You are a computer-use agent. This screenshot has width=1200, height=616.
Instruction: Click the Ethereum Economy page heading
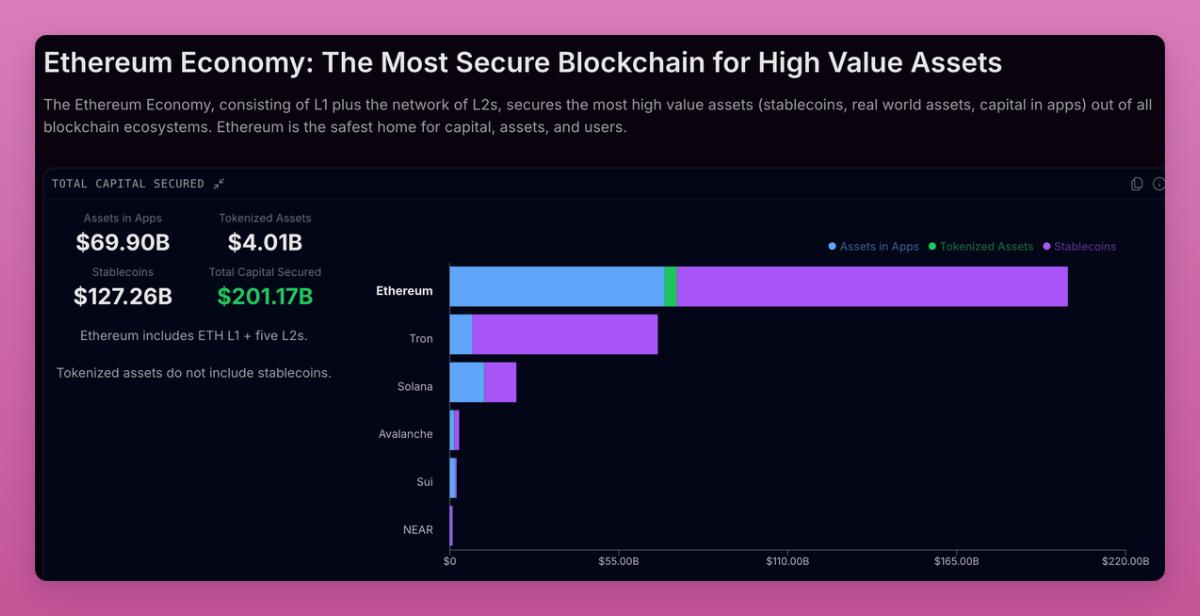point(522,63)
